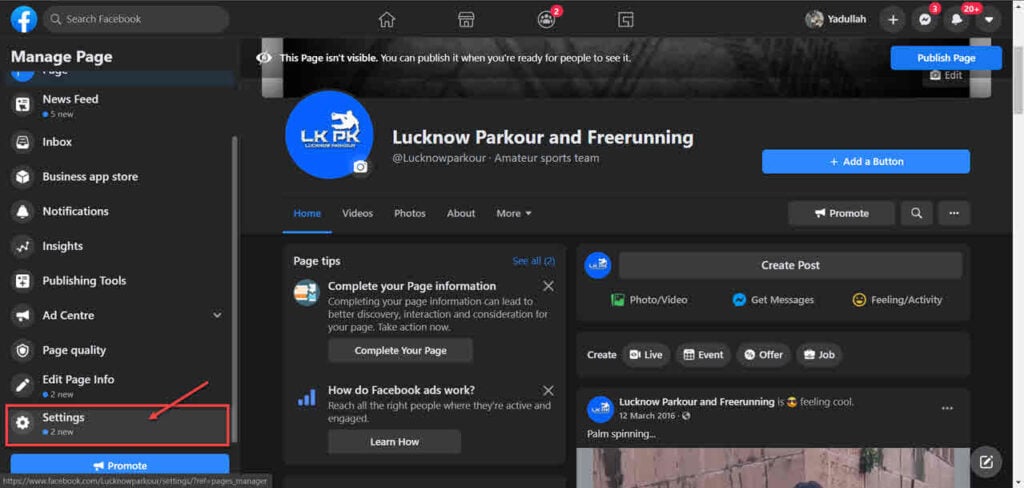This screenshot has width=1024, height=488.
Task: Open page Notifications in sidebar
Action: click(120, 211)
